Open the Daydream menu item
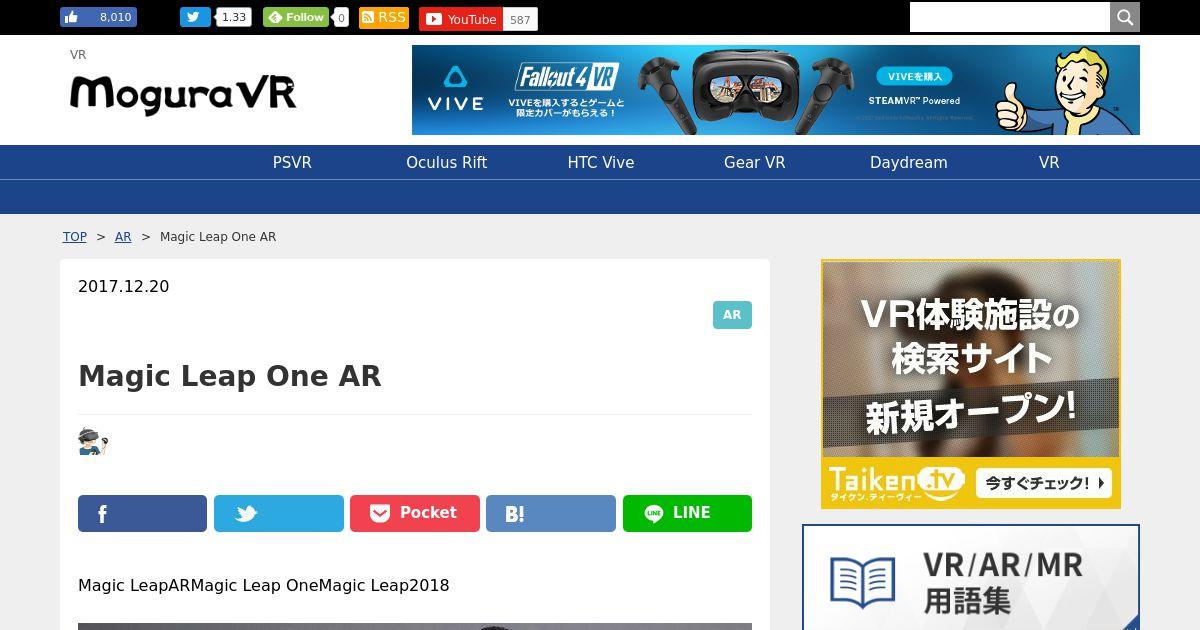Viewport: 1200px width, 630px height. tap(909, 162)
